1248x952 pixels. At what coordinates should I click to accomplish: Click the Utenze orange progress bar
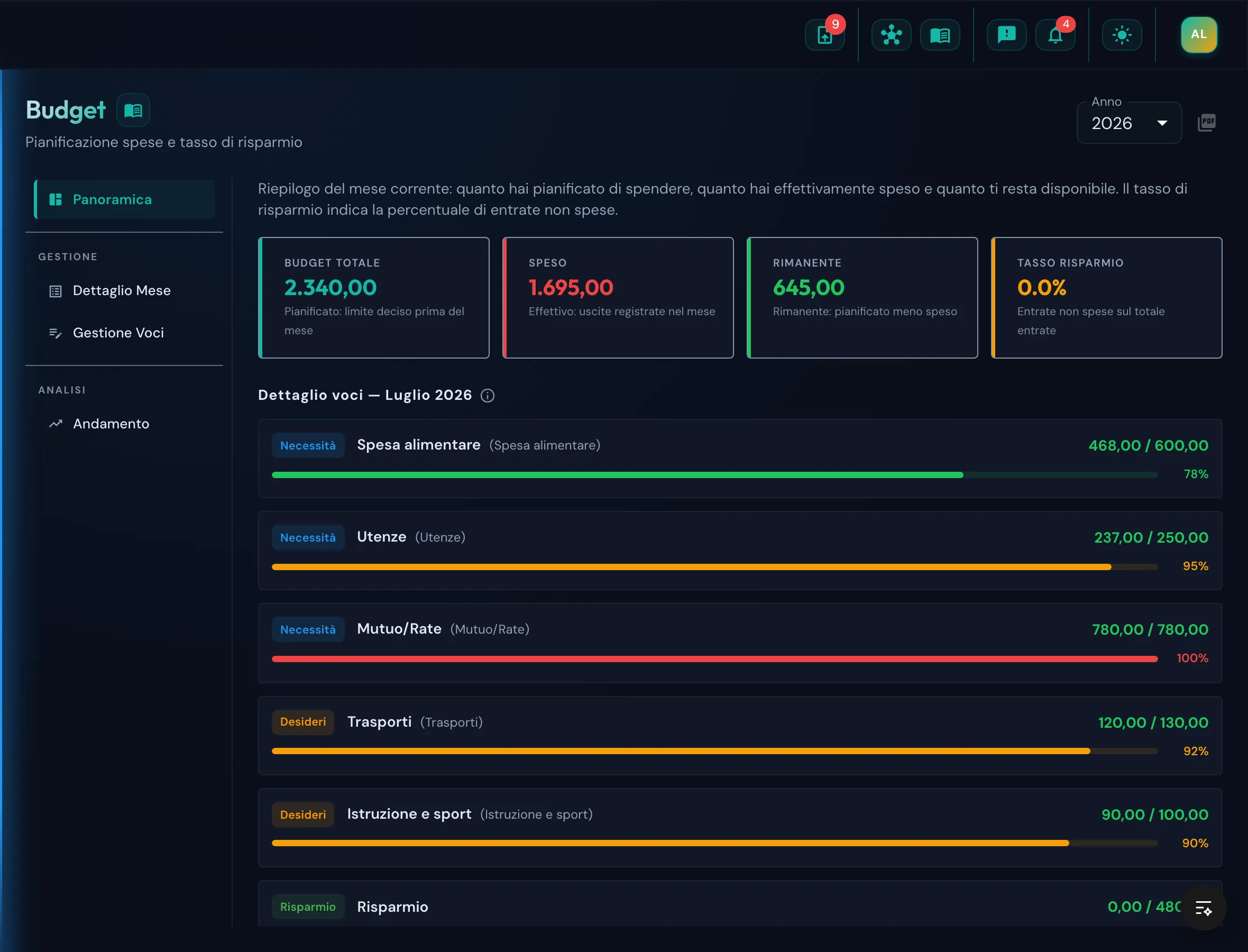tap(714, 566)
